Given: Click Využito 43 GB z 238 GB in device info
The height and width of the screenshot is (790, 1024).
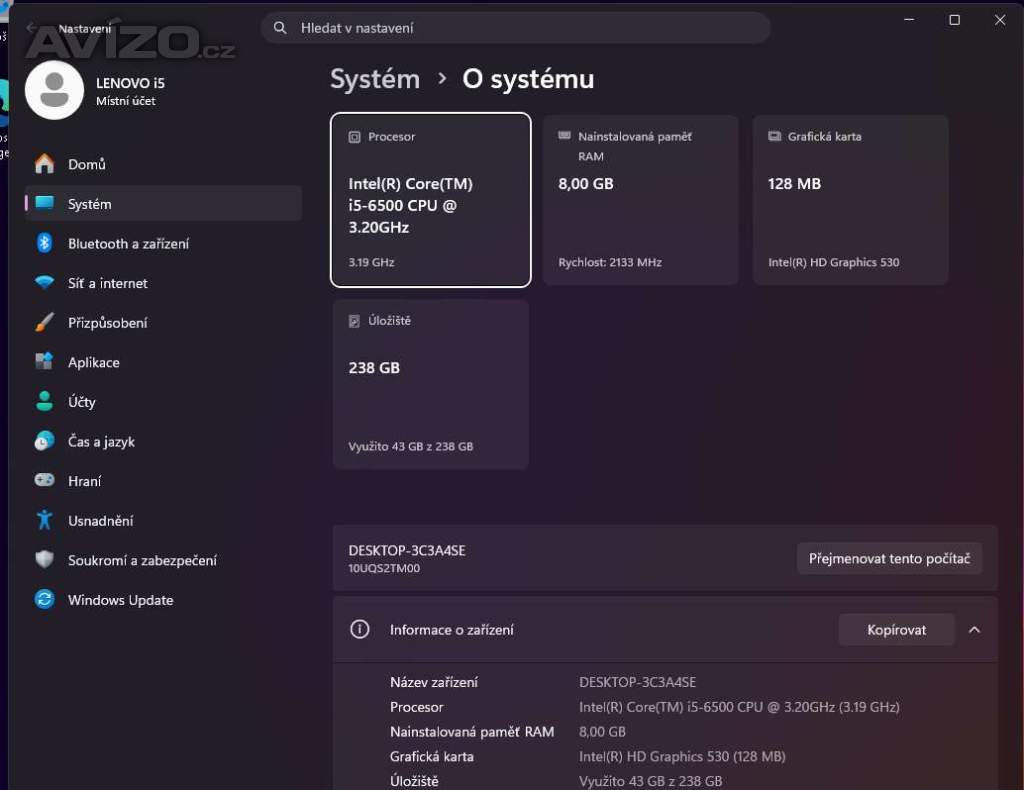Looking at the screenshot, I should tap(650, 781).
